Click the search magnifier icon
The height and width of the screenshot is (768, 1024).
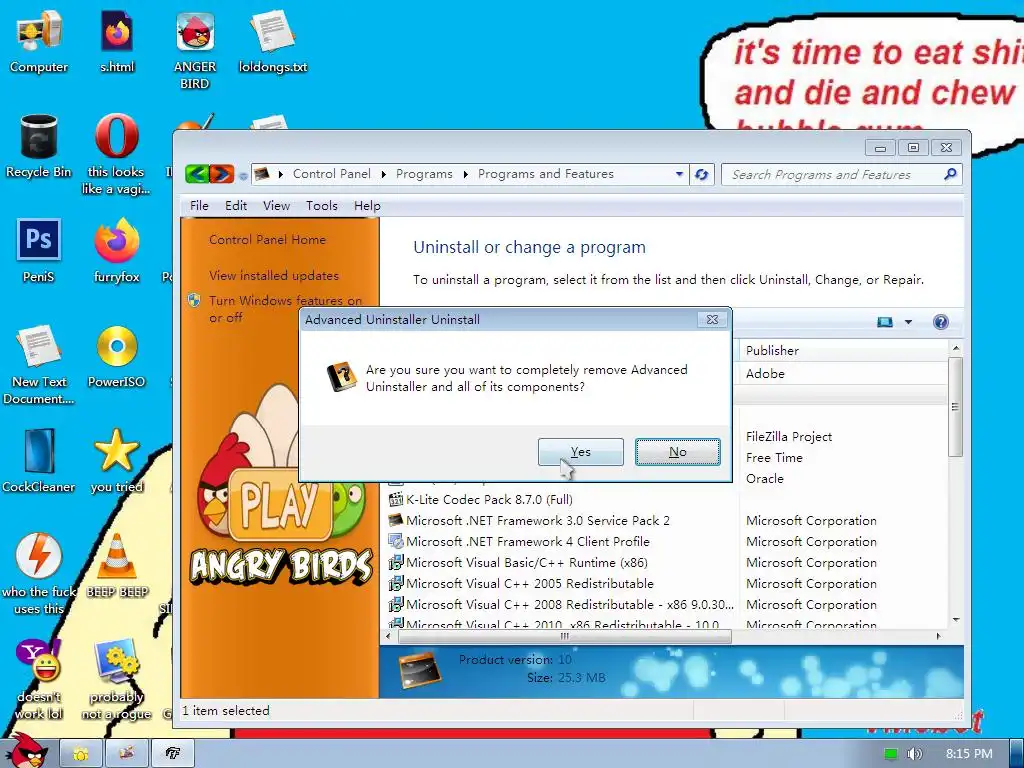click(x=950, y=174)
